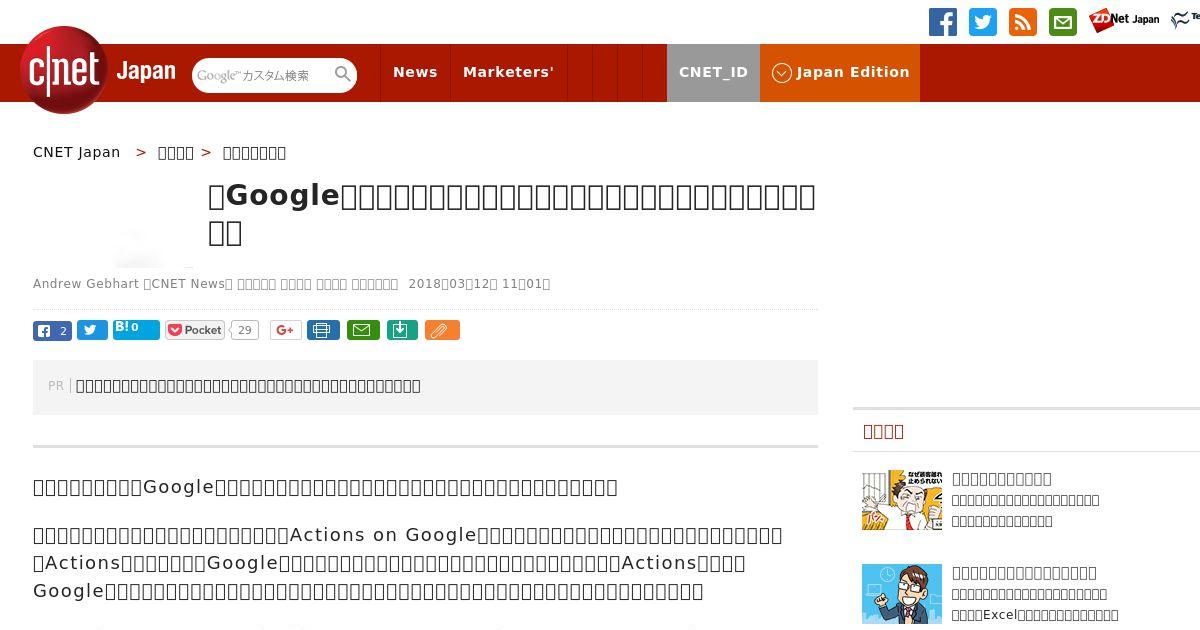Go to CNET Japan home via logo
Image resolution: width=1200 pixels, height=630 pixels.
click(x=98, y=71)
